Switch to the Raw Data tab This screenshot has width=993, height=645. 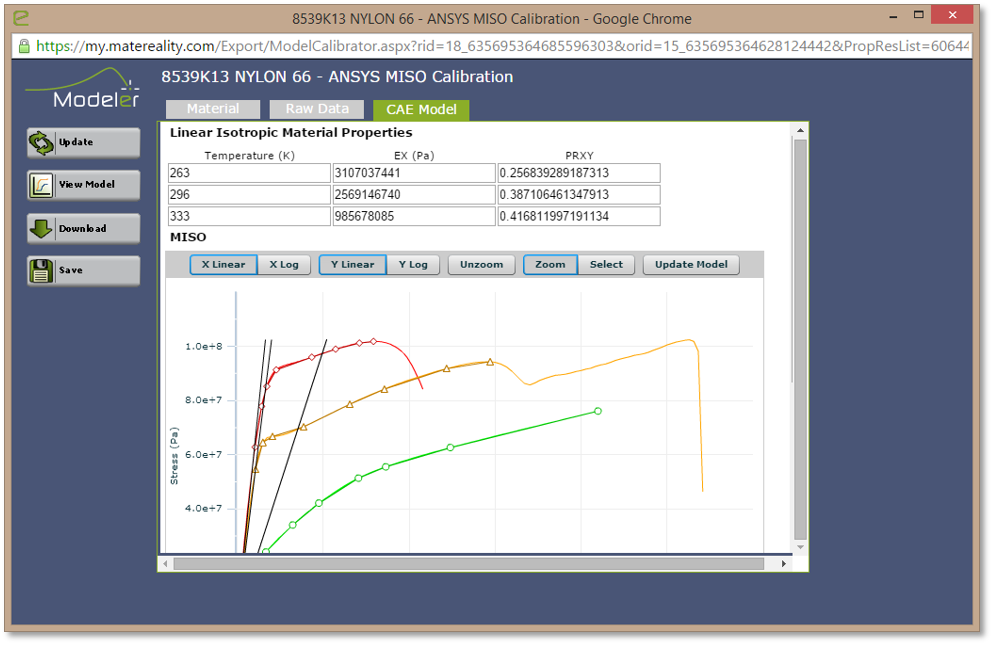[x=317, y=109]
